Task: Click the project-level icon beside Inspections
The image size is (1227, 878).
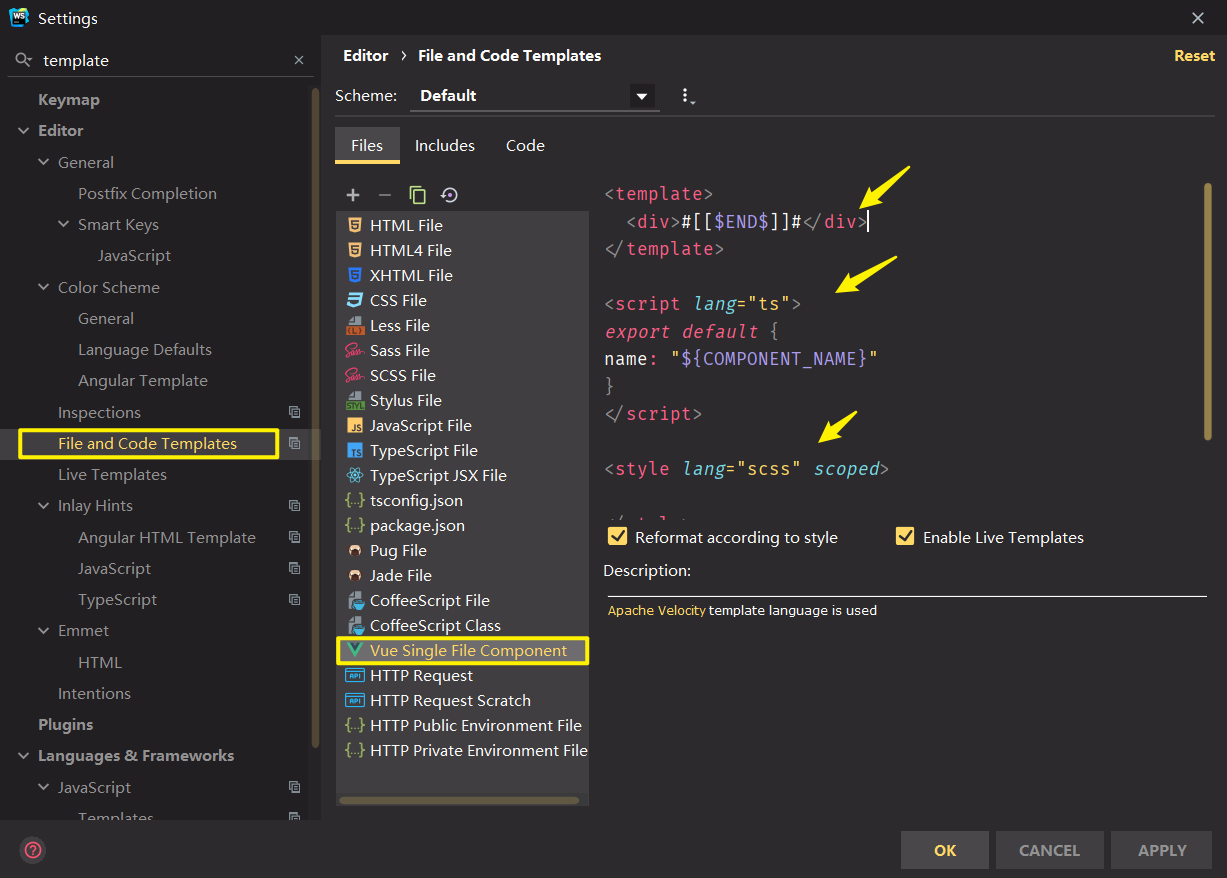Action: [294, 412]
